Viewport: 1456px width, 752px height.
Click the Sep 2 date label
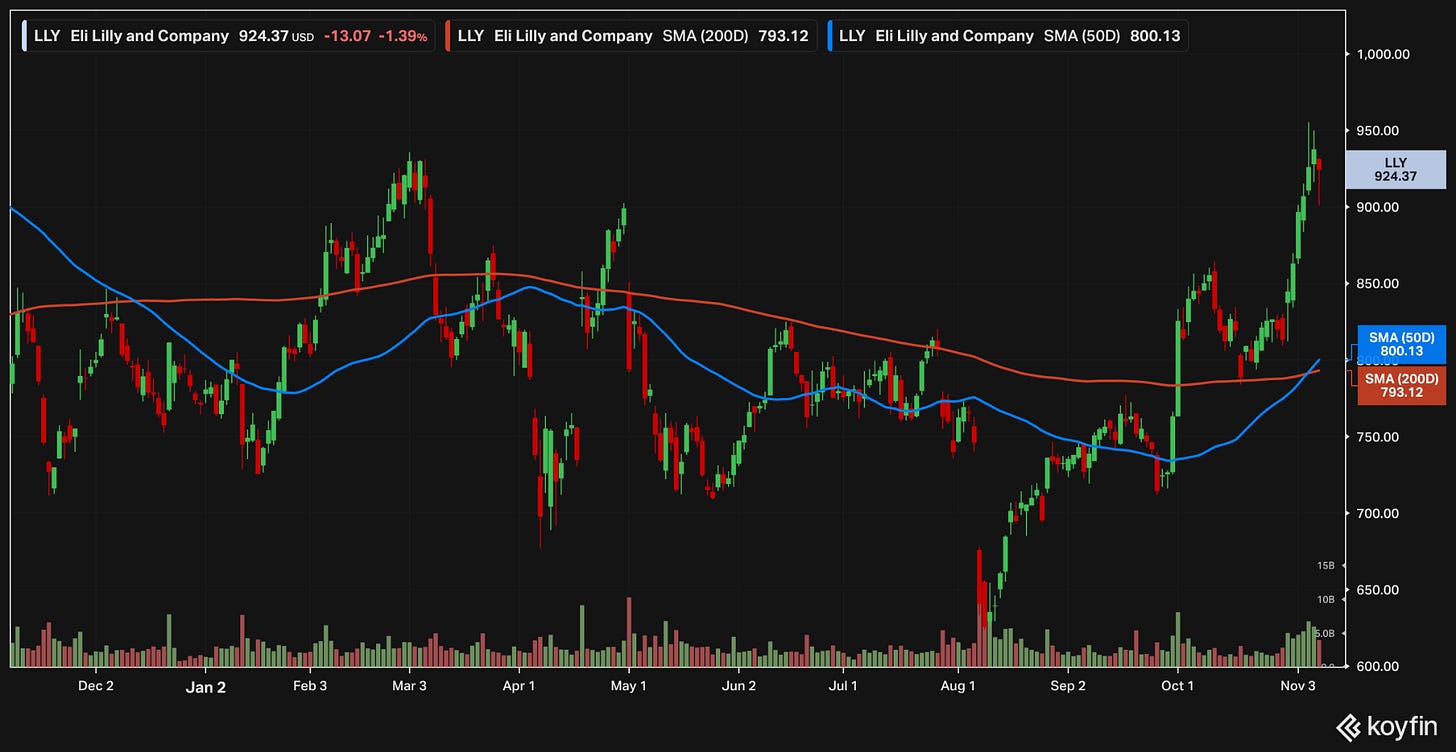pos(1068,686)
